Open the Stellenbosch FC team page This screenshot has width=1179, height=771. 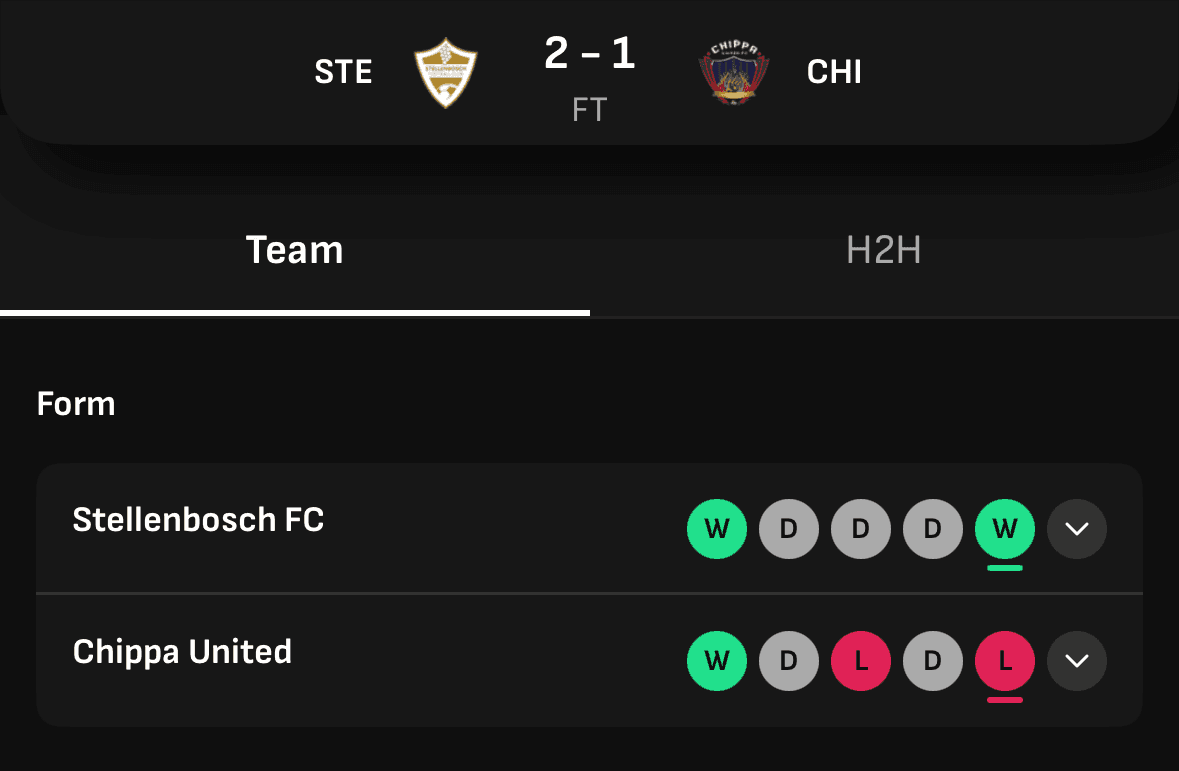(x=198, y=520)
